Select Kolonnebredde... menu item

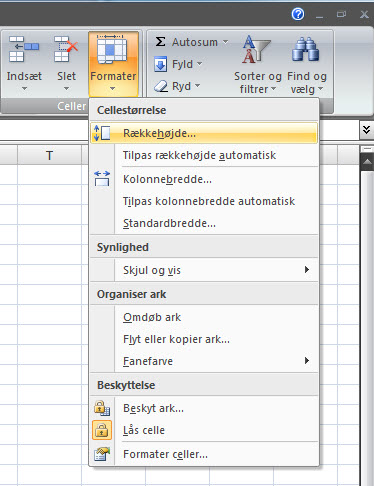(x=204, y=179)
